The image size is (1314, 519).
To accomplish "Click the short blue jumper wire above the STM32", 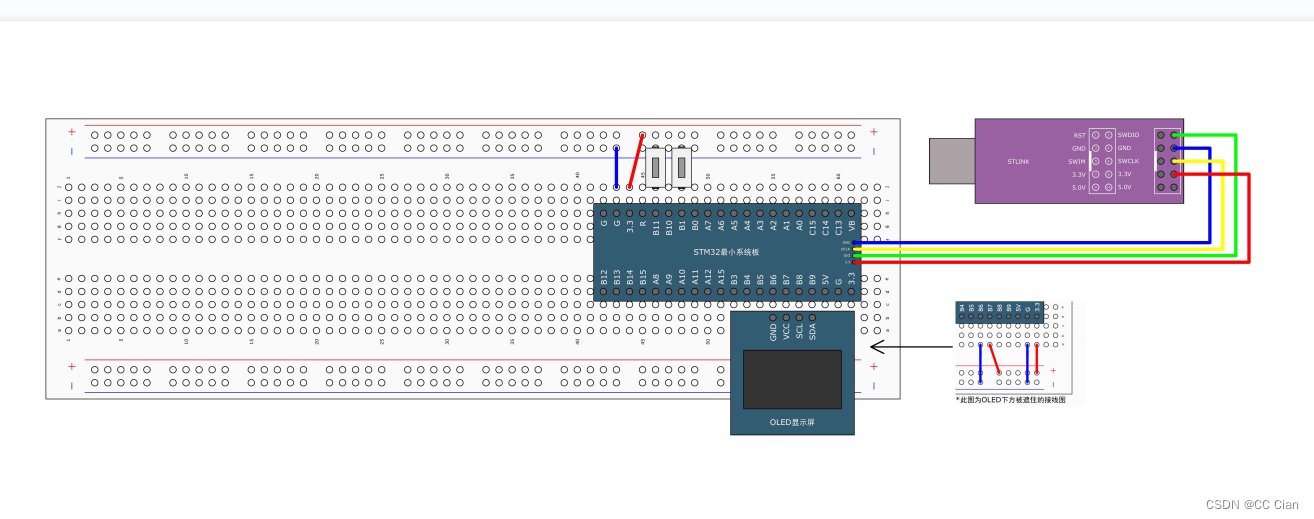I will [616, 167].
